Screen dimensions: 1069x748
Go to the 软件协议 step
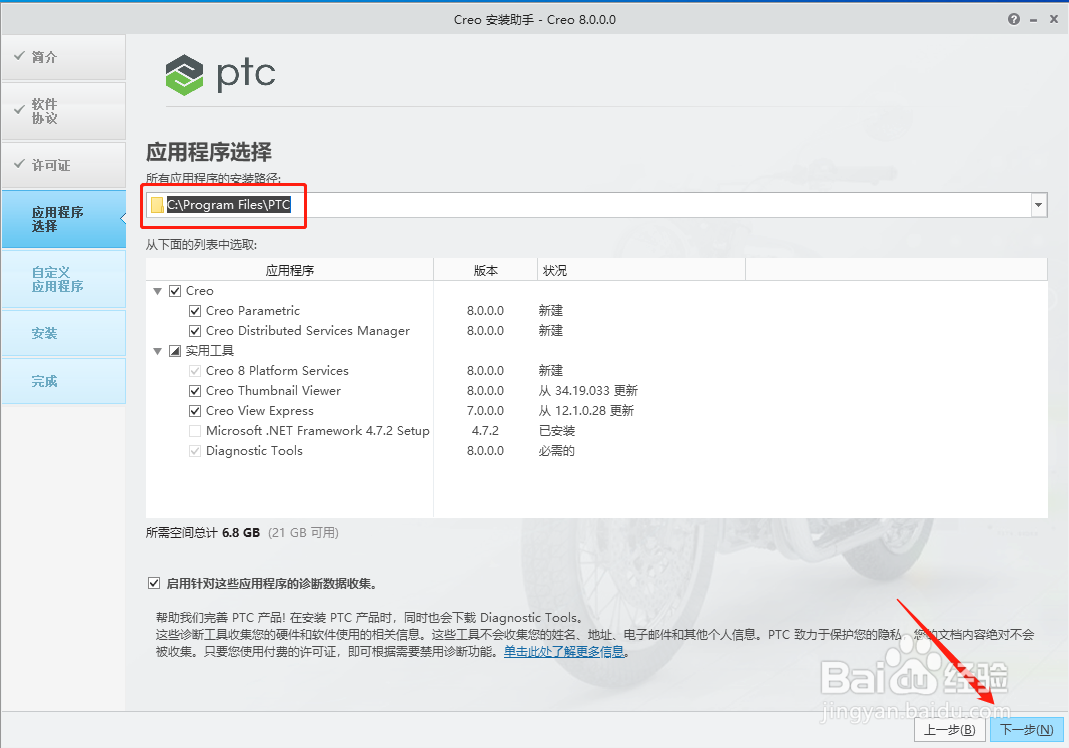point(63,111)
